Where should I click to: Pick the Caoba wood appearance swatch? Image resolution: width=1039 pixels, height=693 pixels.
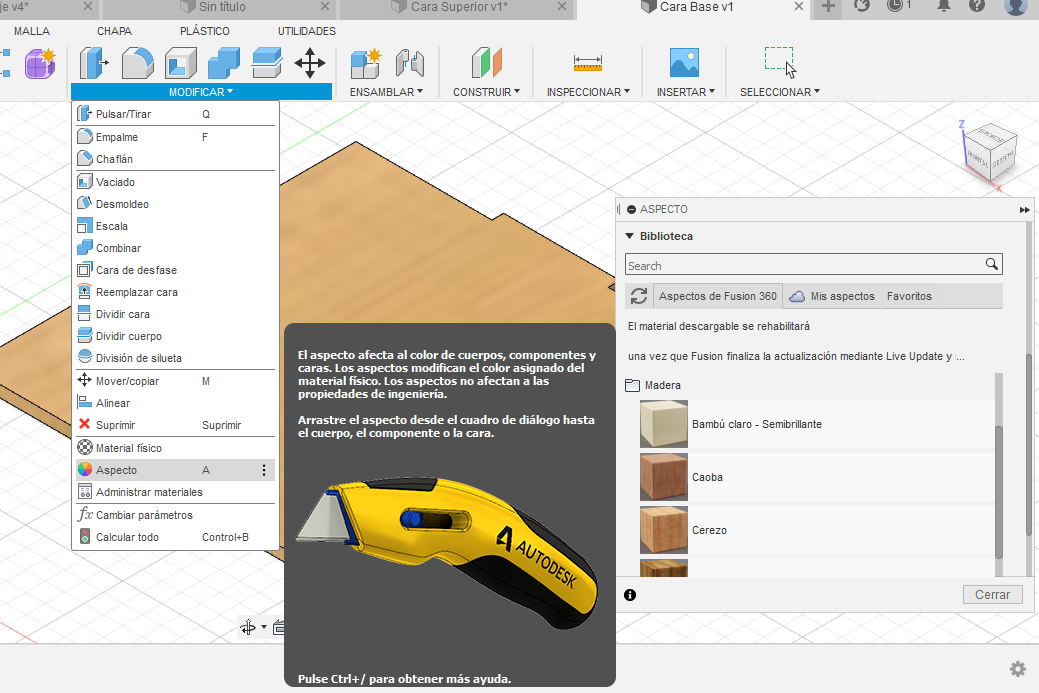coord(664,477)
